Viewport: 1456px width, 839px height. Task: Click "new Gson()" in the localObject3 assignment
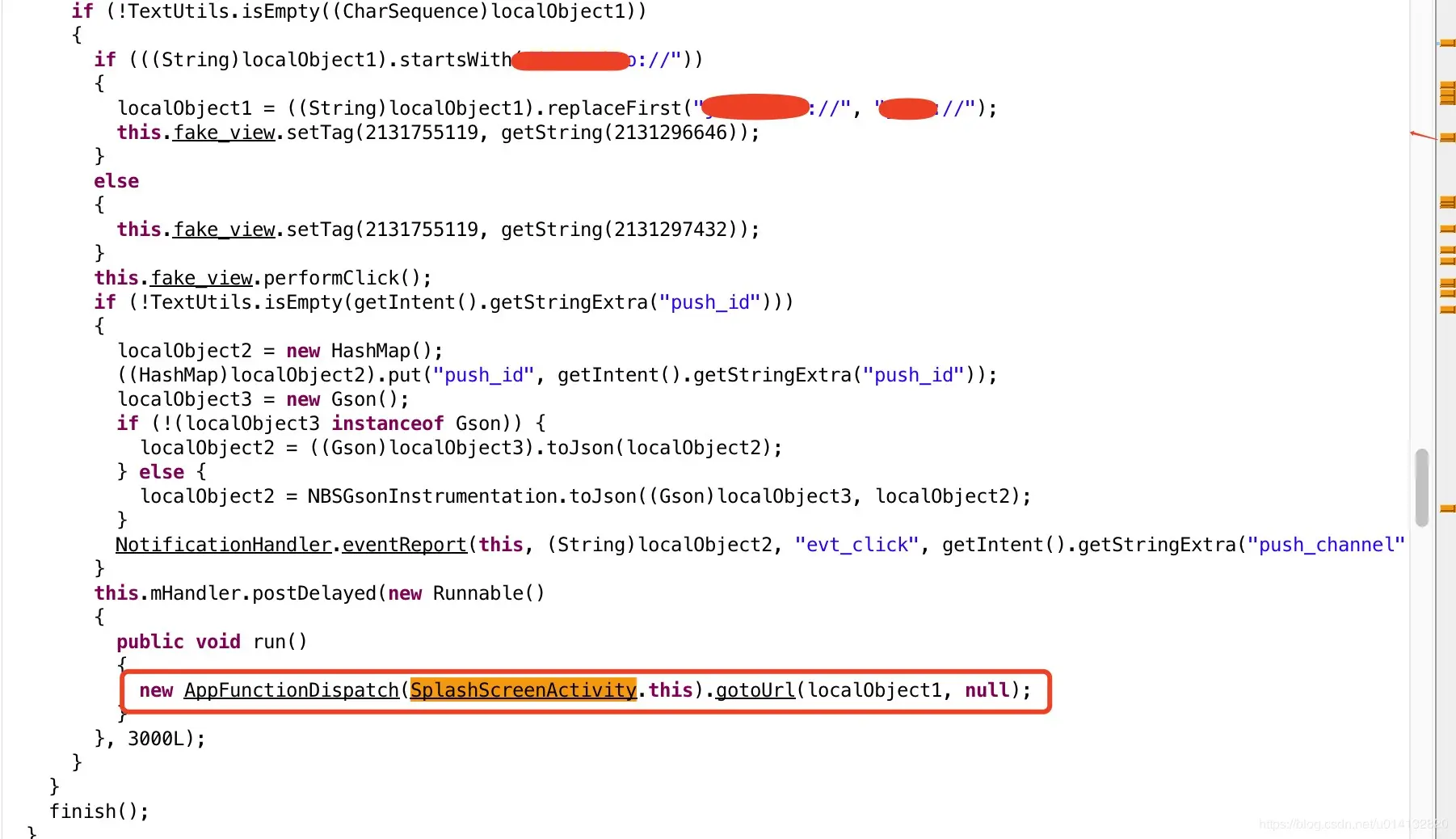(343, 399)
